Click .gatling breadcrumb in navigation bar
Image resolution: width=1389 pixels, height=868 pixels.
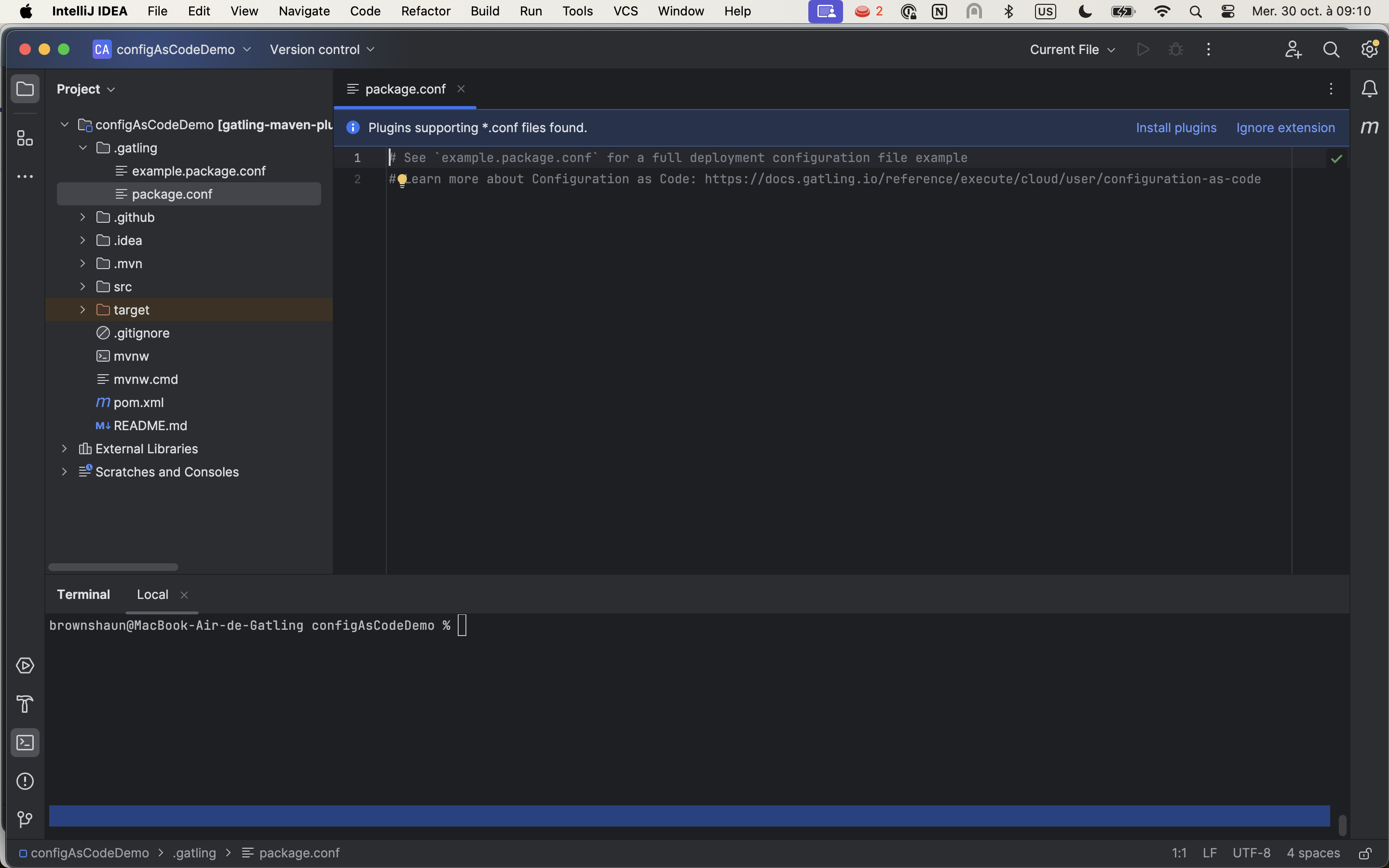195,853
